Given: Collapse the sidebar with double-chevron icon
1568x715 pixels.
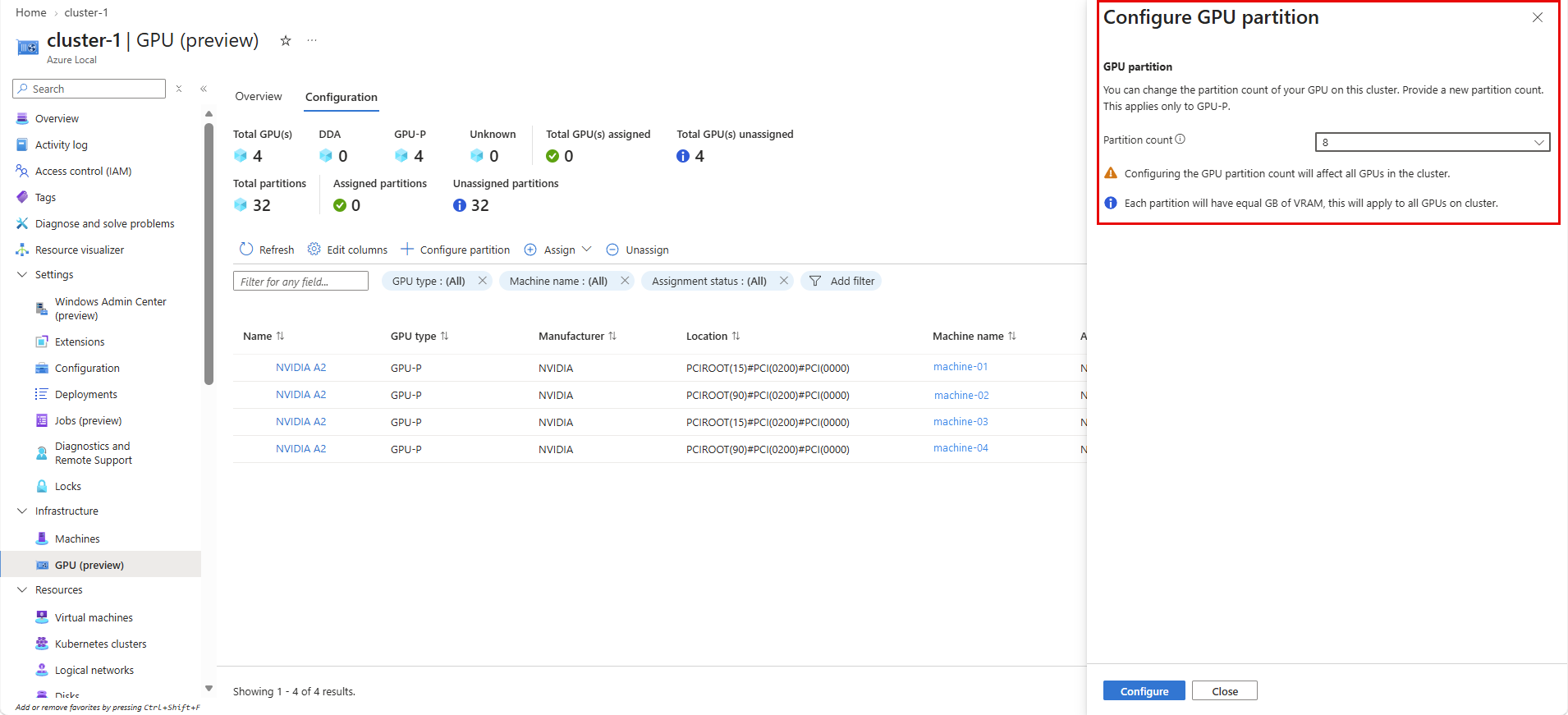Looking at the screenshot, I should tap(204, 89).
